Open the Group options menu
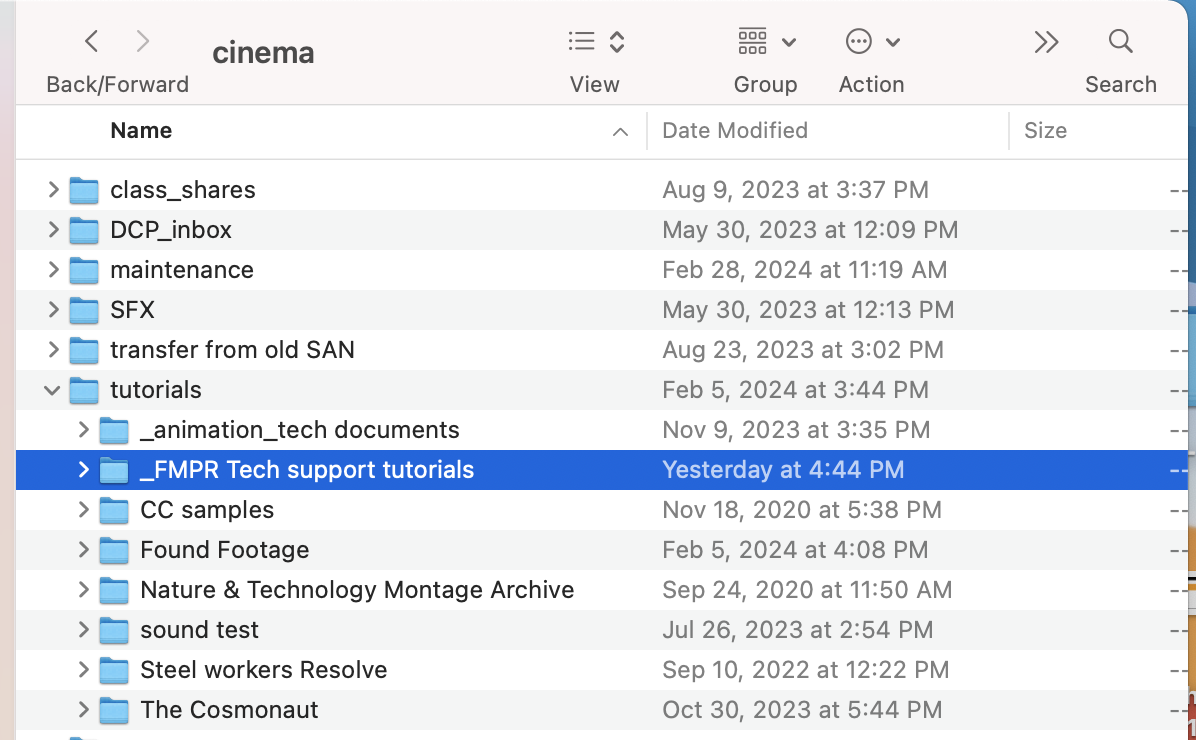The width and height of the screenshot is (1196, 740). [766, 42]
